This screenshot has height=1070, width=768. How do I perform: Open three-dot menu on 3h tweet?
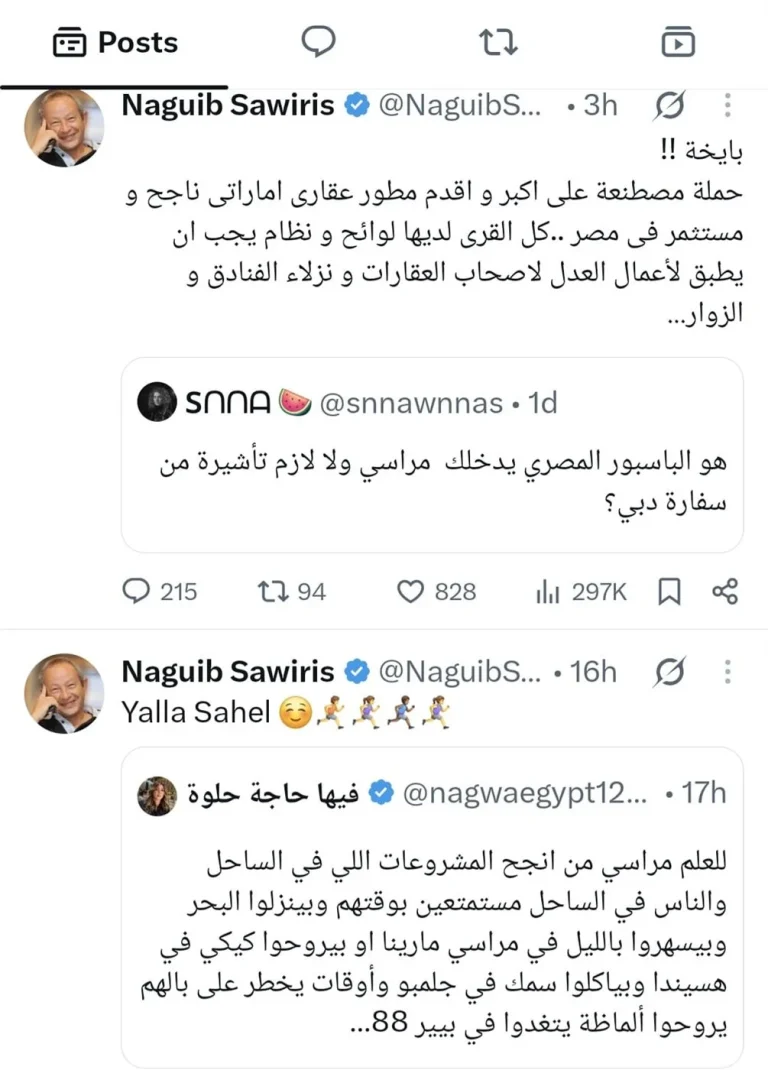click(x=728, y=105)
